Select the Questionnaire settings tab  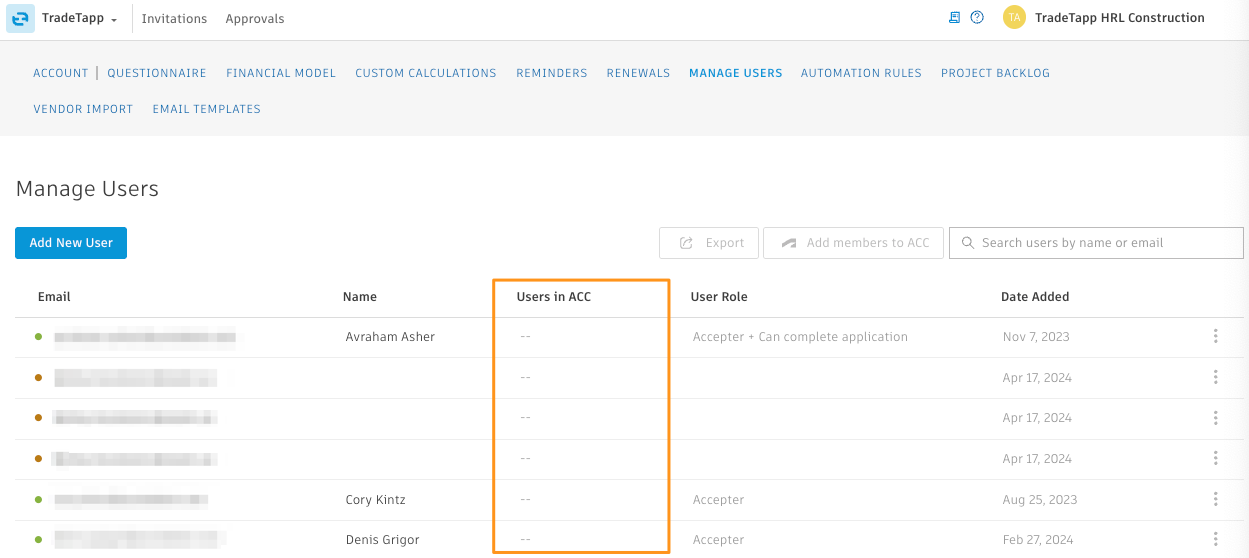click(x=157, y=73)
